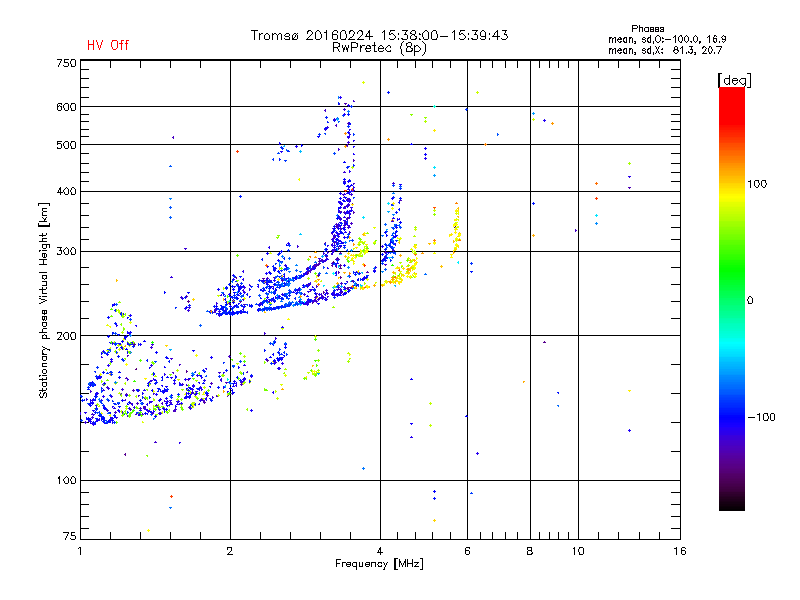Click the colorbar tick label '0'

(749, 301)
